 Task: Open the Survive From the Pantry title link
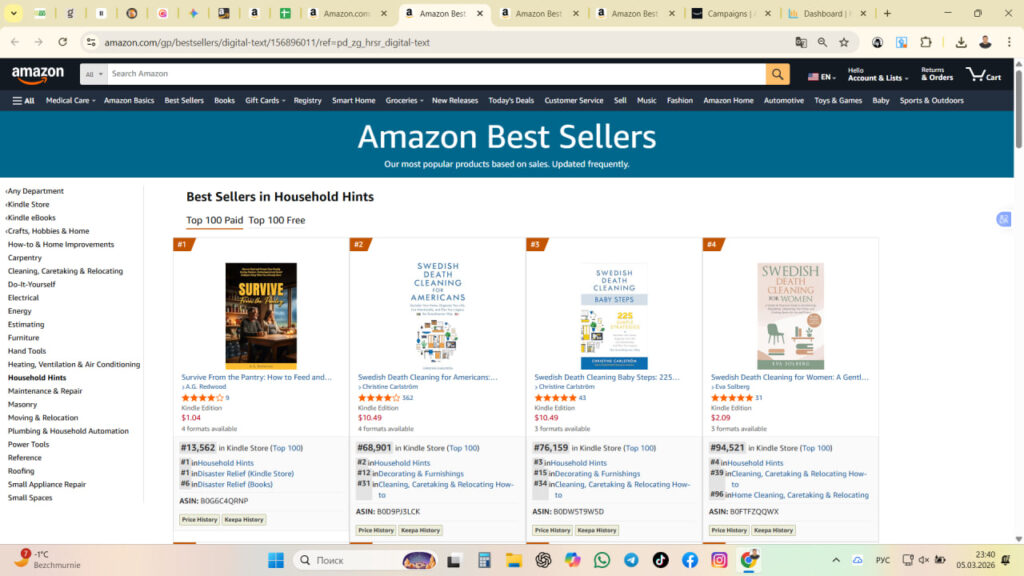click(x=256, y=377)
